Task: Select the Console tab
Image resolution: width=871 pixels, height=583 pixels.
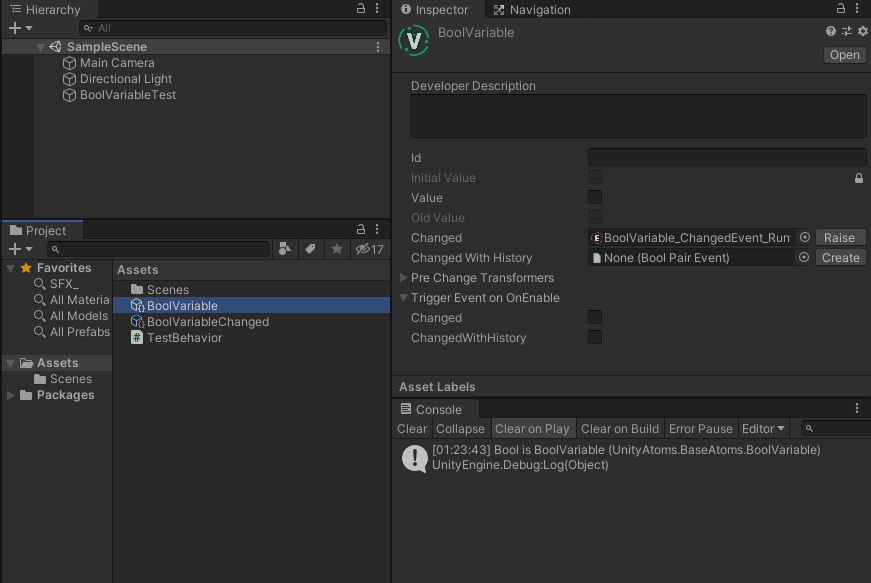Action: (x=435, y=408)
